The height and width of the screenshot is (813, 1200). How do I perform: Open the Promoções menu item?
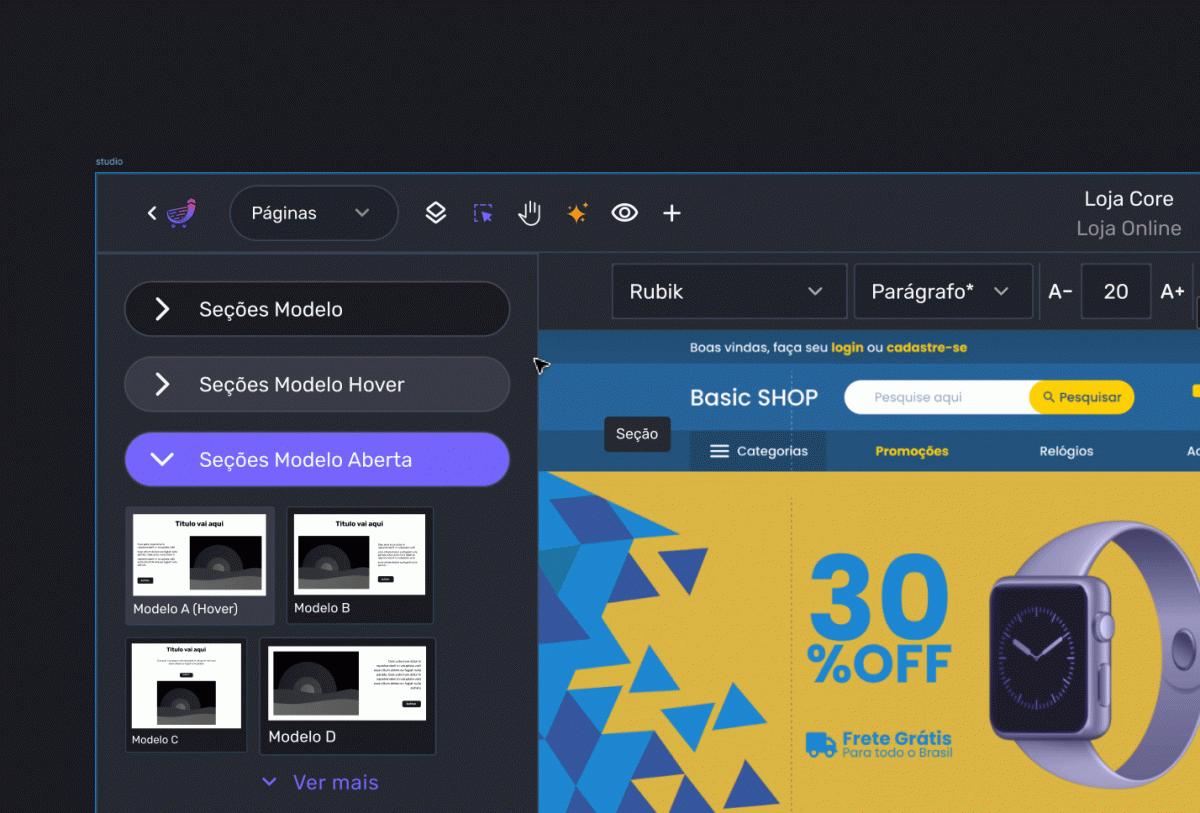[x=911, y=451]
